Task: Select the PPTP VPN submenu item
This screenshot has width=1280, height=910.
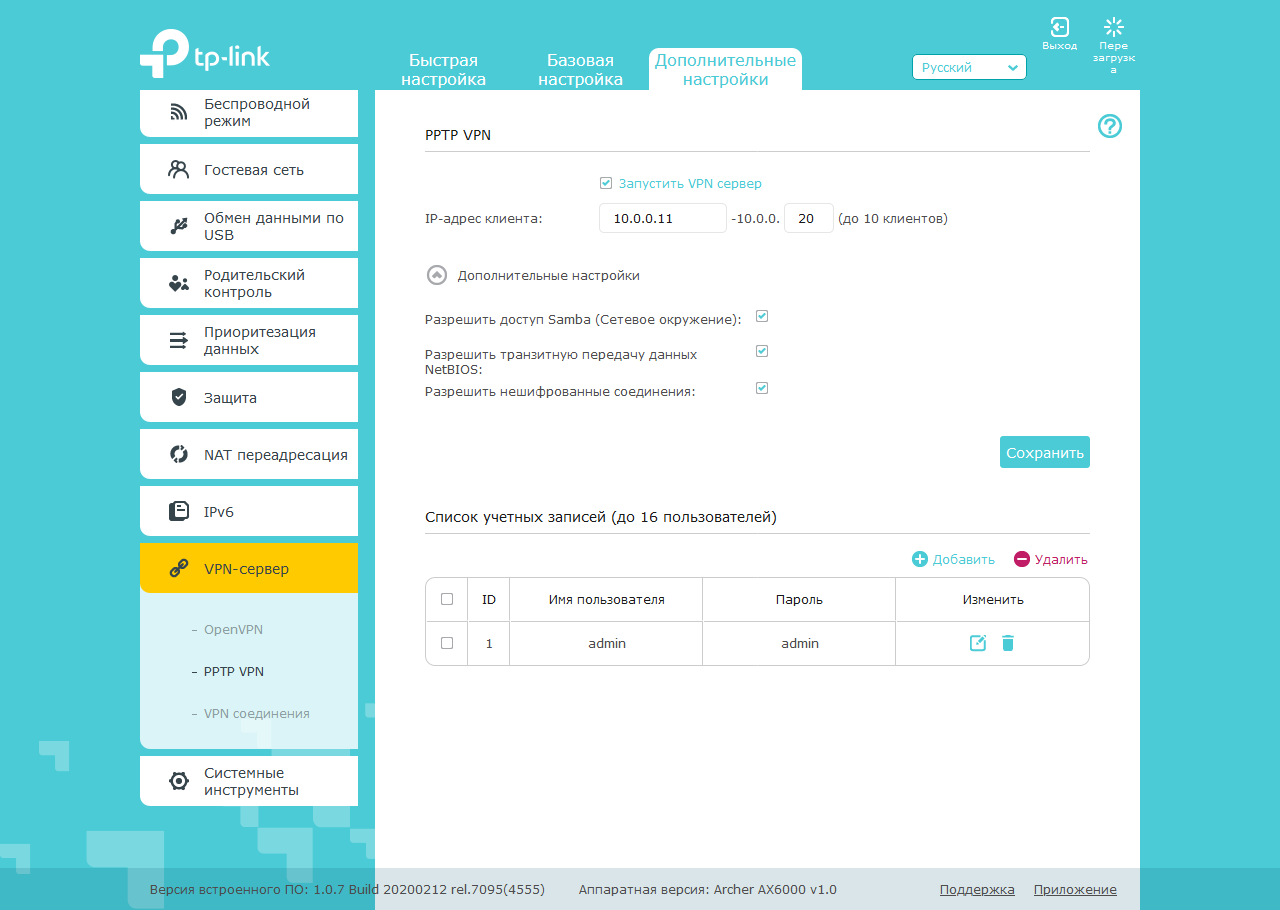Action: pos(234,671)
